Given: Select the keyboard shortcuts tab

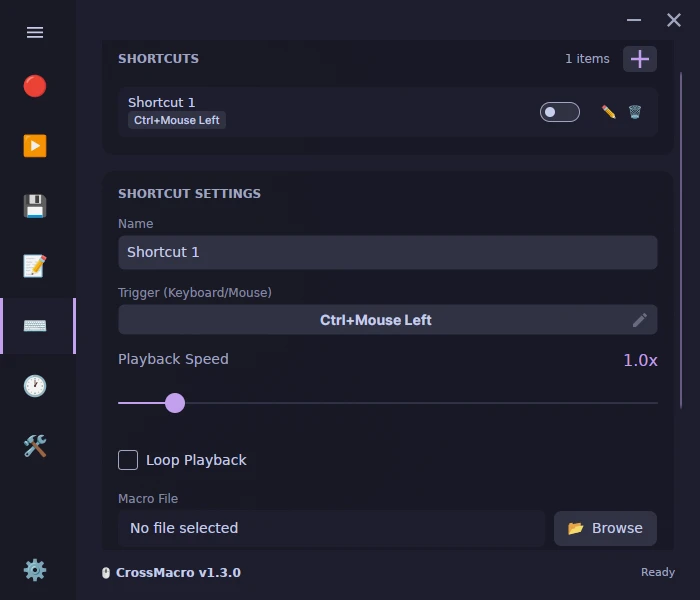Looking at the screenshot, I should pyautogui.click(x=35, y=326).
